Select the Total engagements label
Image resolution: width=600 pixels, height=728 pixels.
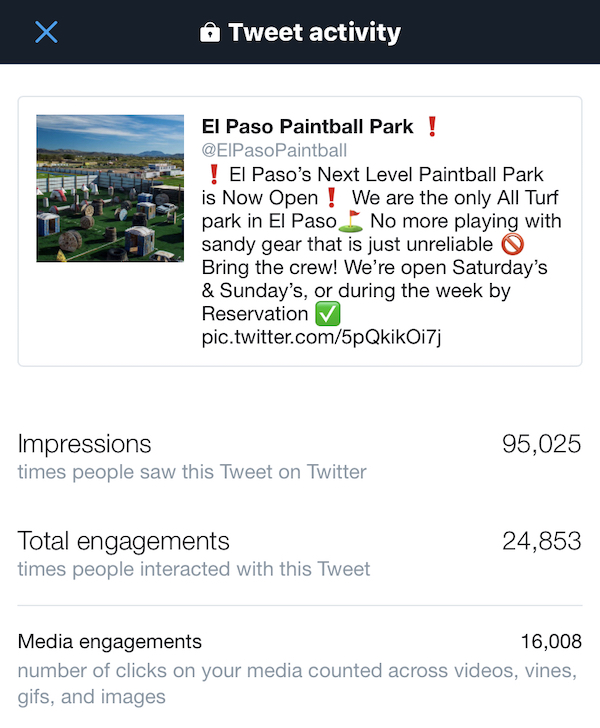click(x=124, y=541)
